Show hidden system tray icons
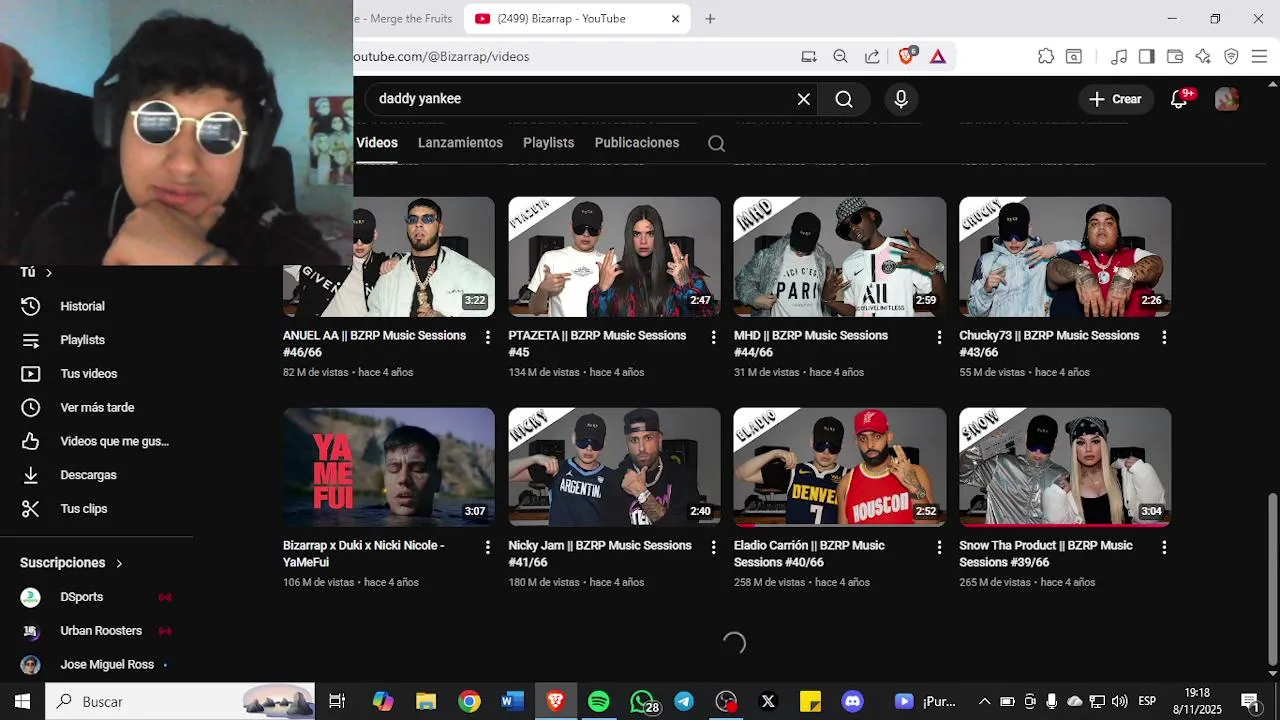This screenshot has width=1280, height=720. (984, 702)
